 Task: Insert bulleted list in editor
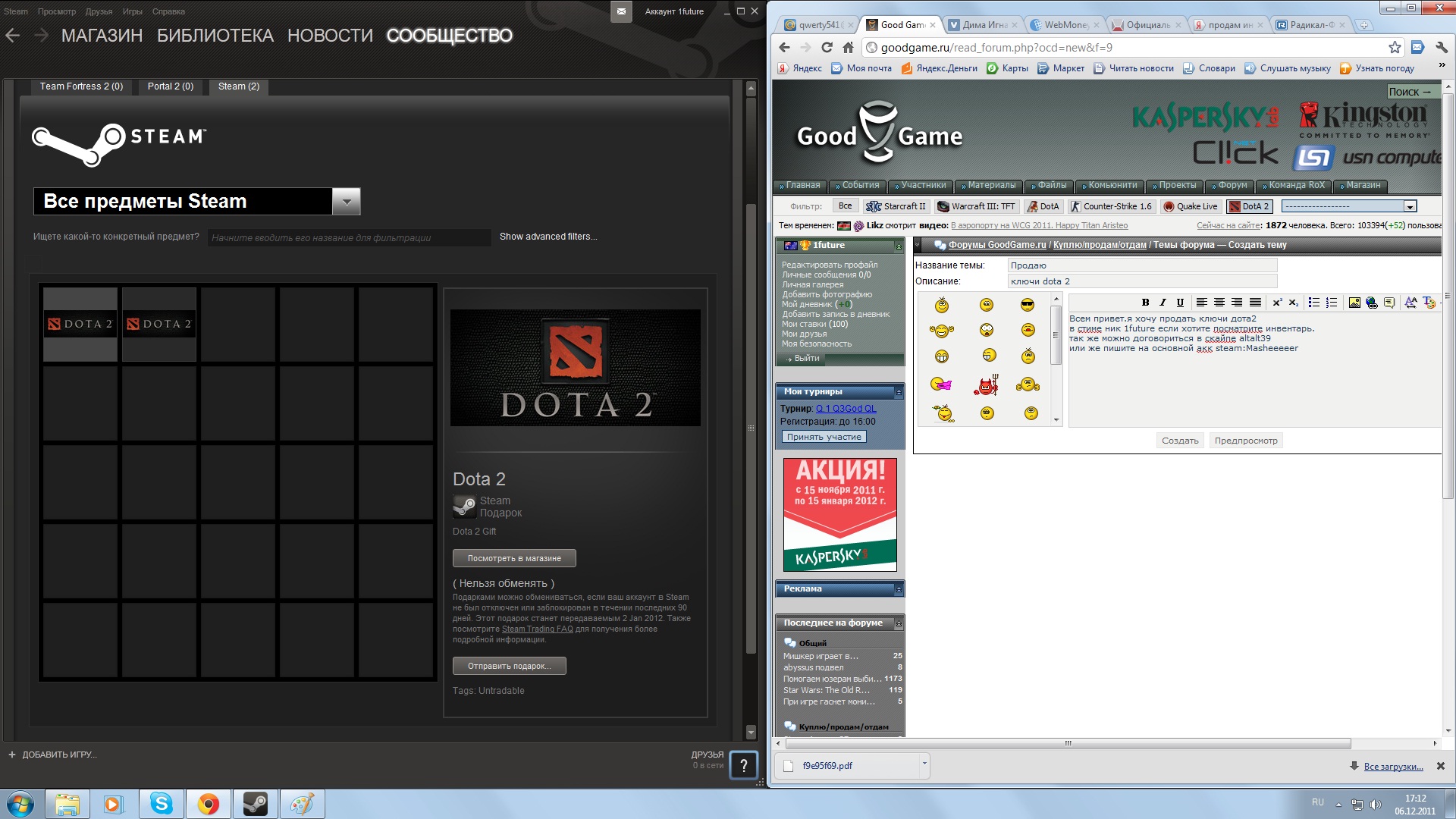[1314, 303]
